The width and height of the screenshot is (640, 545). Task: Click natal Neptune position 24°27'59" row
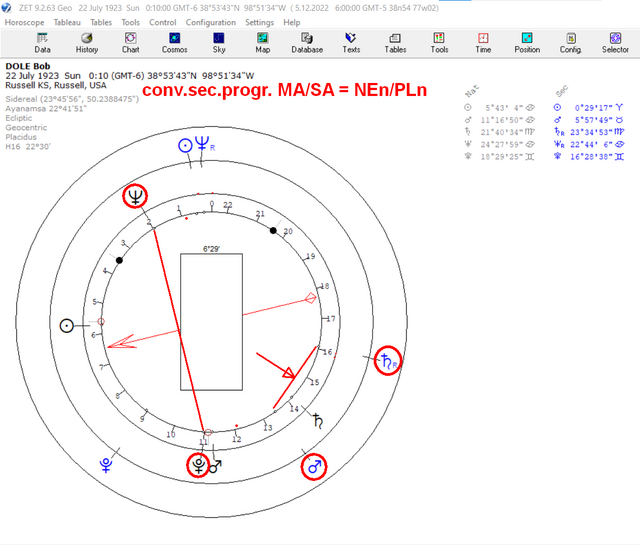[500, 145]
